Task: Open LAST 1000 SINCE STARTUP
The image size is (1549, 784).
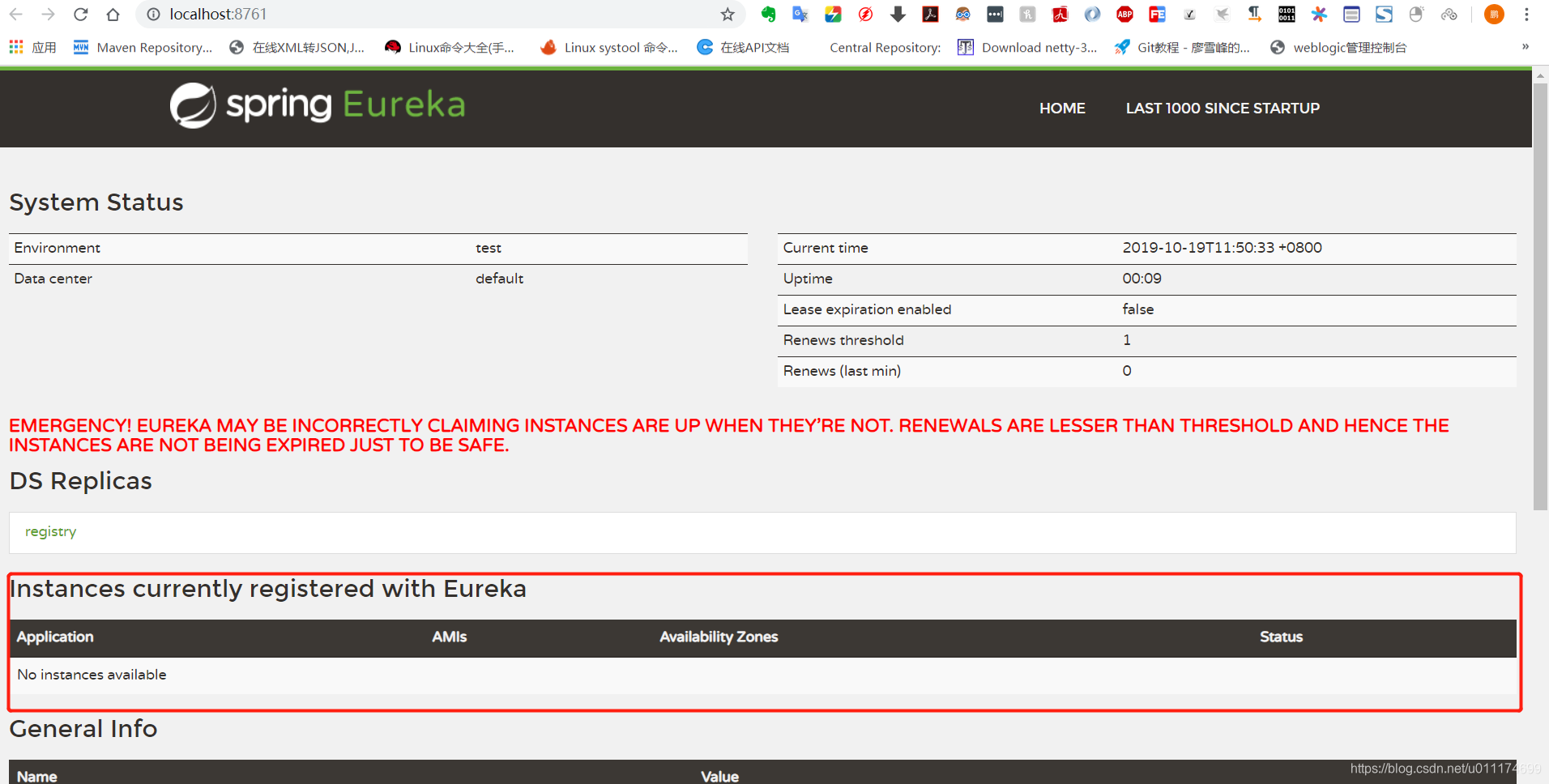Action: click(1223, 109)
